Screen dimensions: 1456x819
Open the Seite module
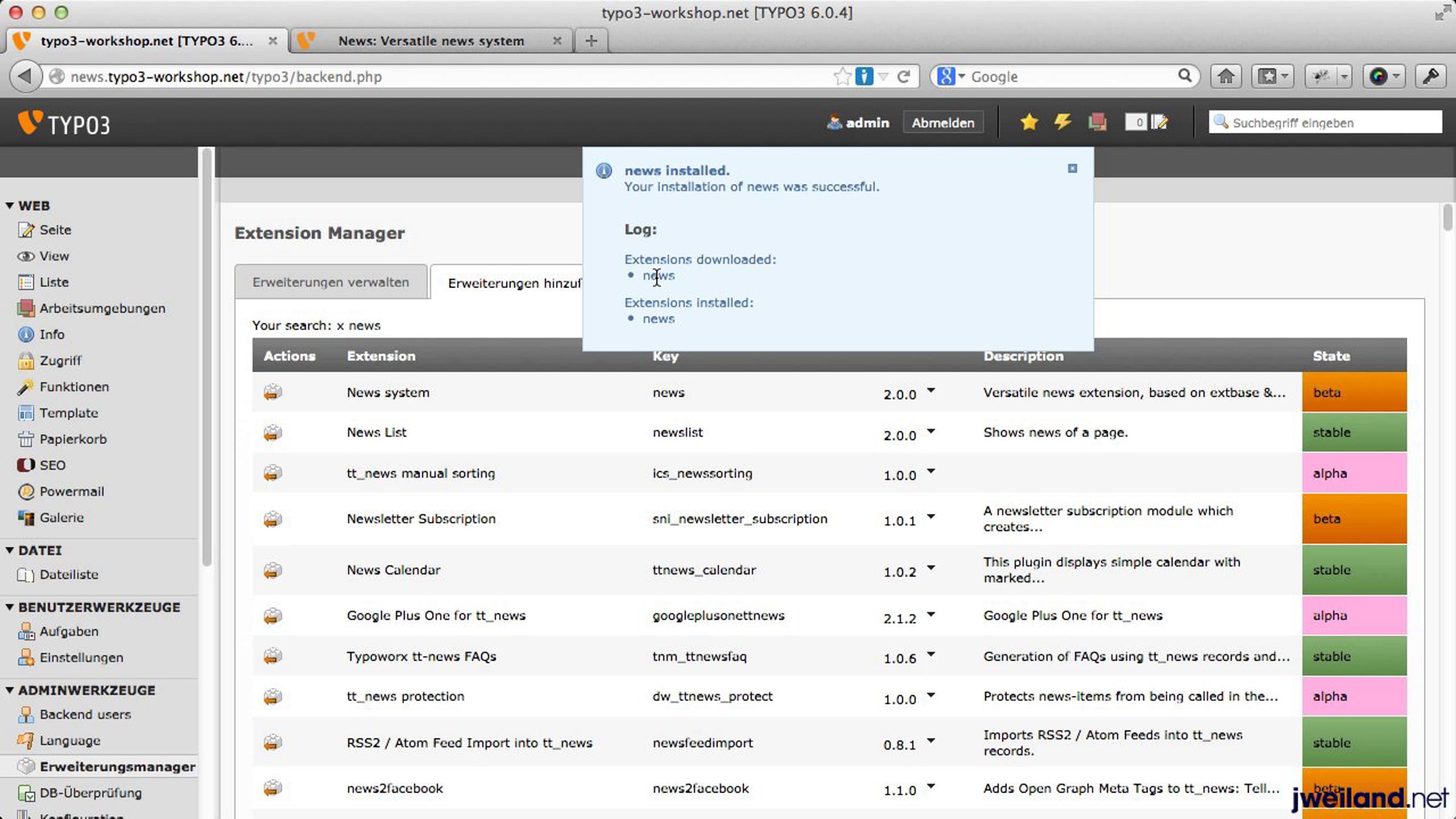point(55,230)
